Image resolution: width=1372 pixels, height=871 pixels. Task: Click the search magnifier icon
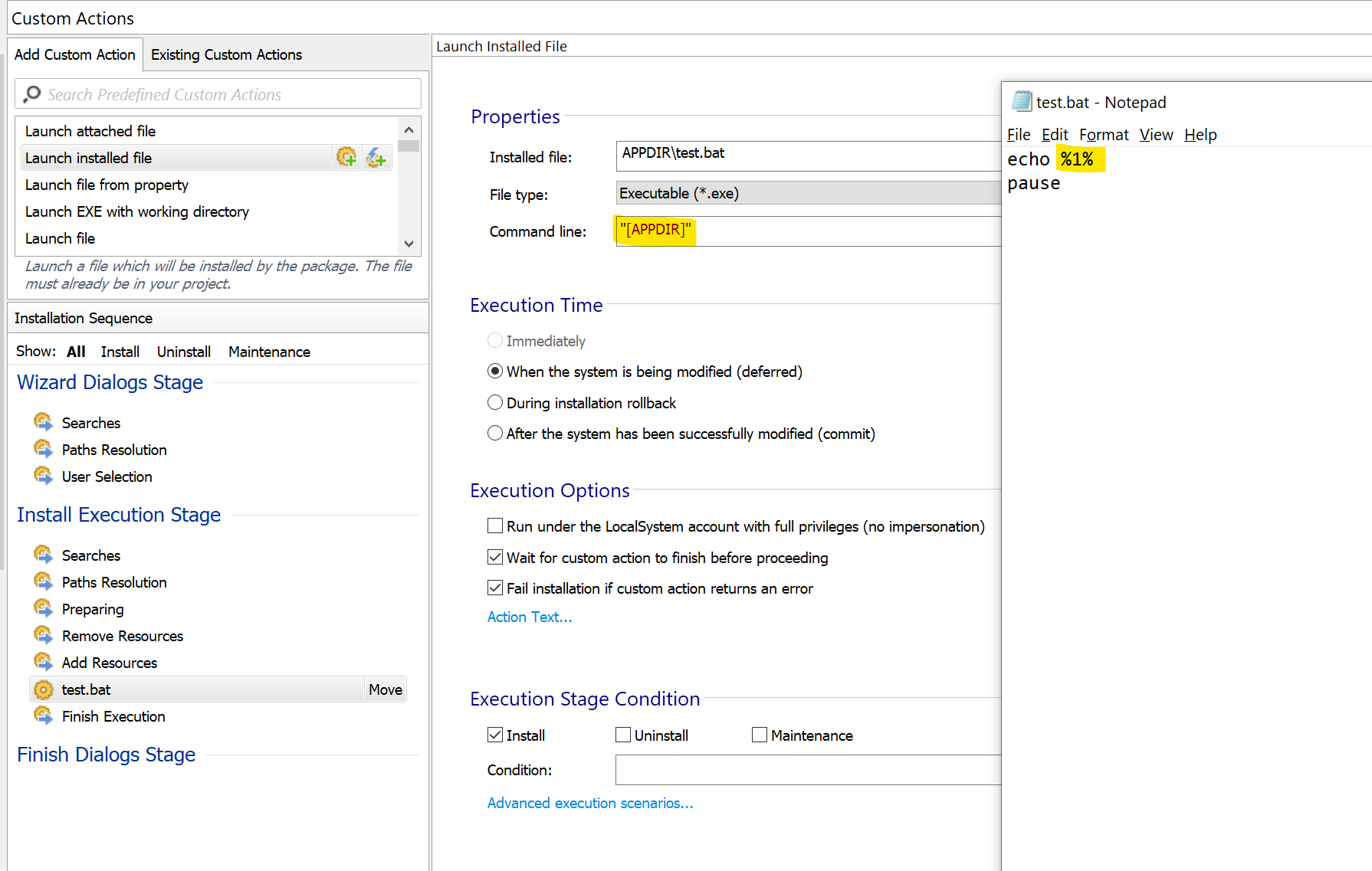(x=31, y=94)
